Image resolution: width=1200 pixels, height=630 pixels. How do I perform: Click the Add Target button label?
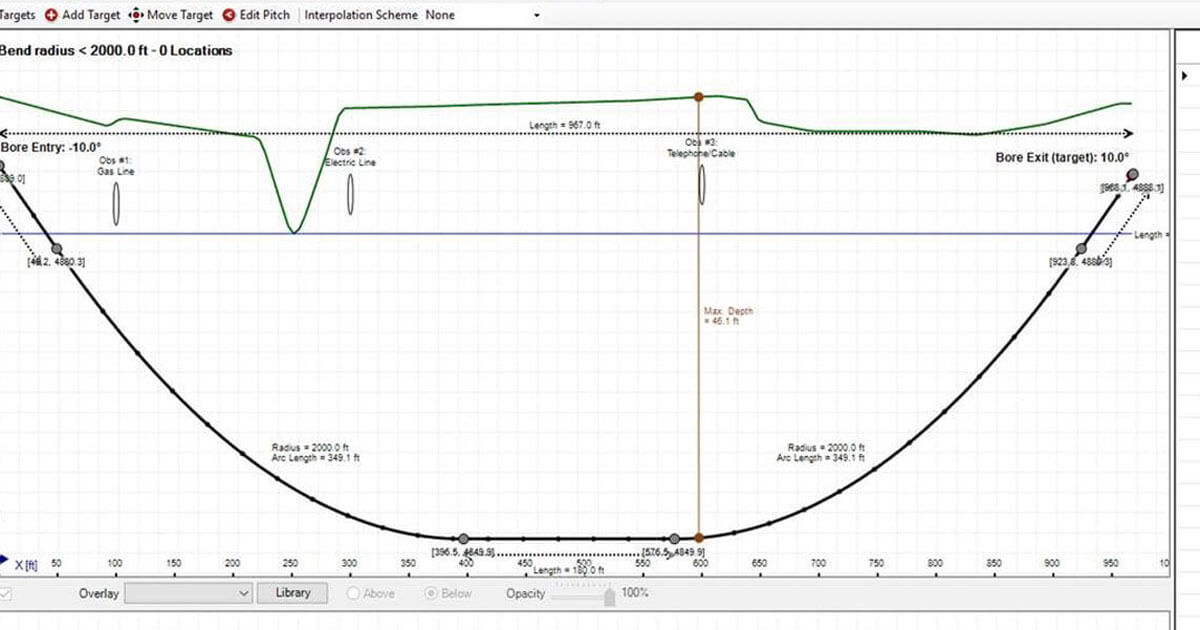point(91,15)
